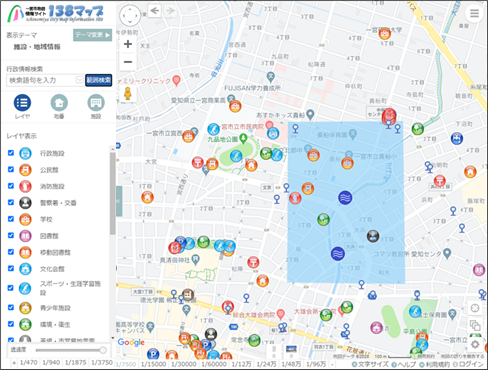488x370 pixels.
Task: Click the green environment marker in blue area
Action: click(323, 219)
